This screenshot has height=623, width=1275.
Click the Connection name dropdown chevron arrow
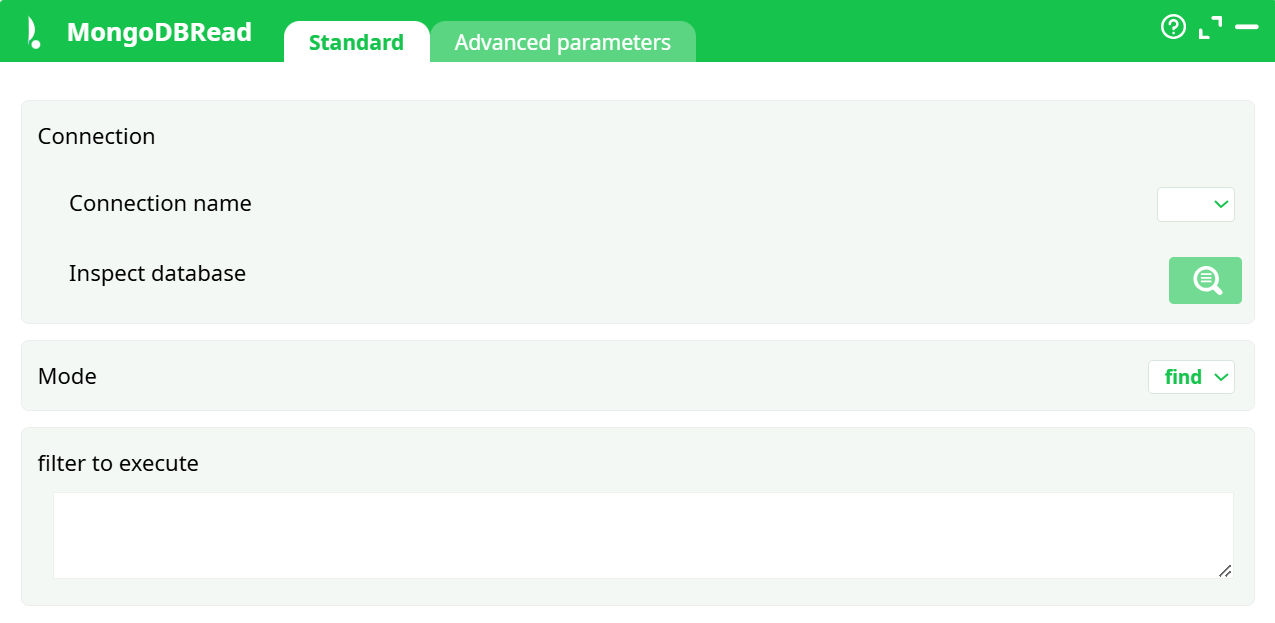[1220, 204]
